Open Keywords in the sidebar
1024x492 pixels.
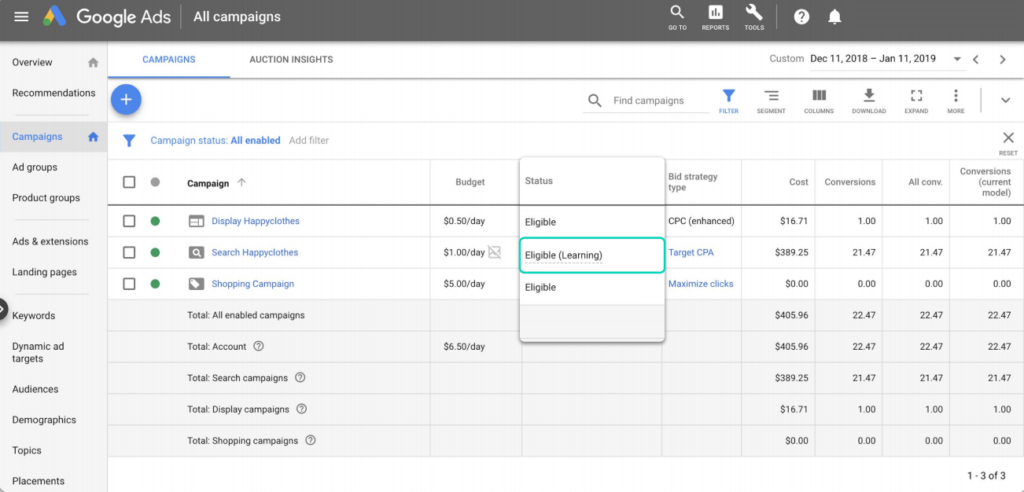click(33, 316)
